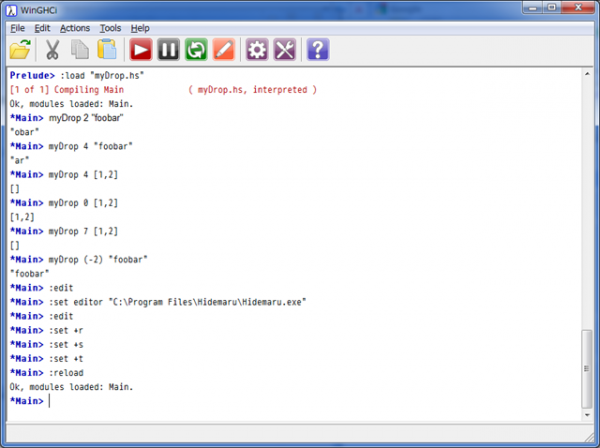Open the File menu

click(x=18, y=28)
